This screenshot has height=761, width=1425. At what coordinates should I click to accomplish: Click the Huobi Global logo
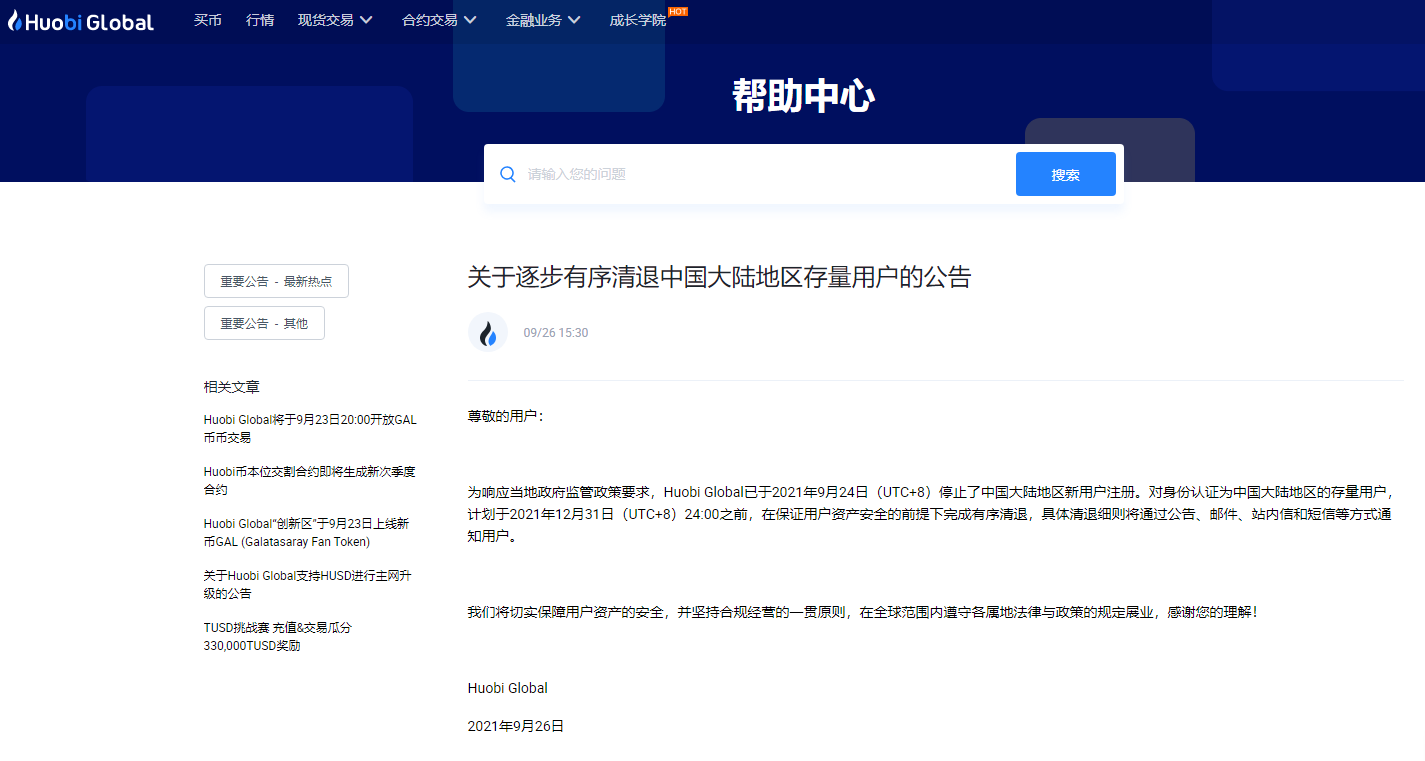[x=80, y=21]
